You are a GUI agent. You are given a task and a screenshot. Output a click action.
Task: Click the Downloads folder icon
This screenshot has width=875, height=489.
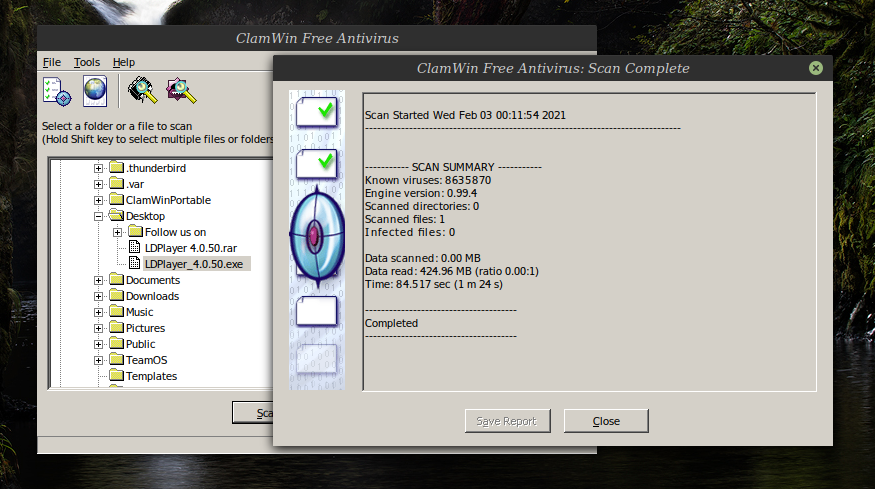coord(117,296)
